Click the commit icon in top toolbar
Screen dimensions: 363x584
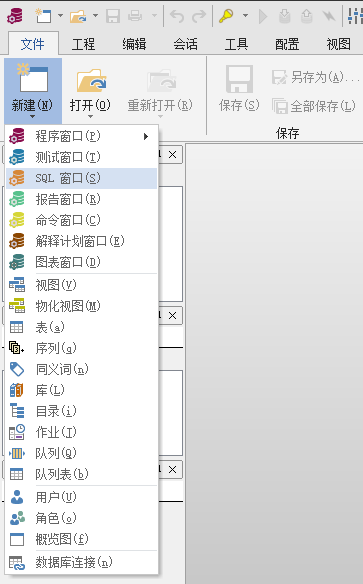tap(284, 16)
